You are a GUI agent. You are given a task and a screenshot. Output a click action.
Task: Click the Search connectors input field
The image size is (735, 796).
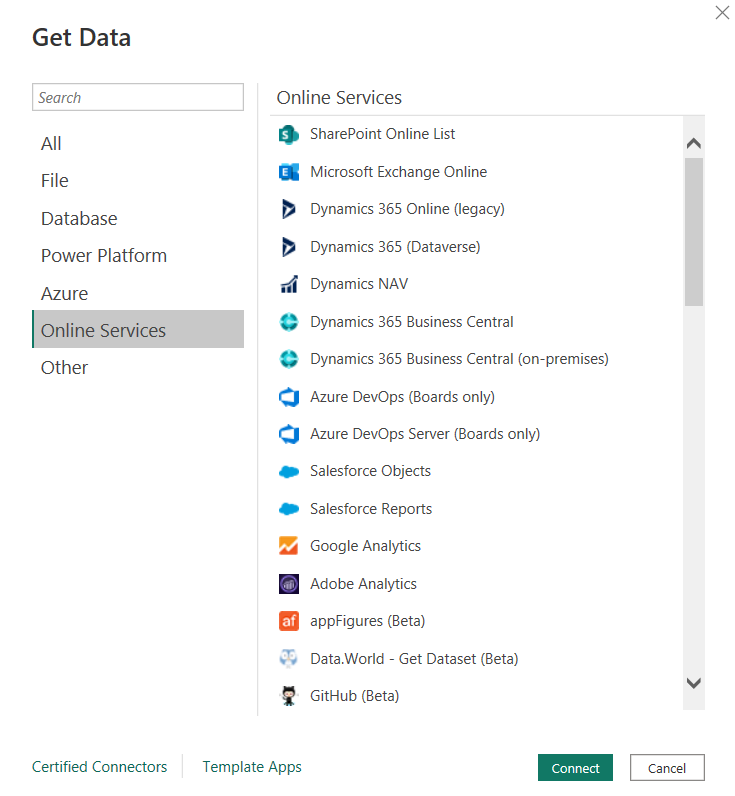click(x=138, y=97)
